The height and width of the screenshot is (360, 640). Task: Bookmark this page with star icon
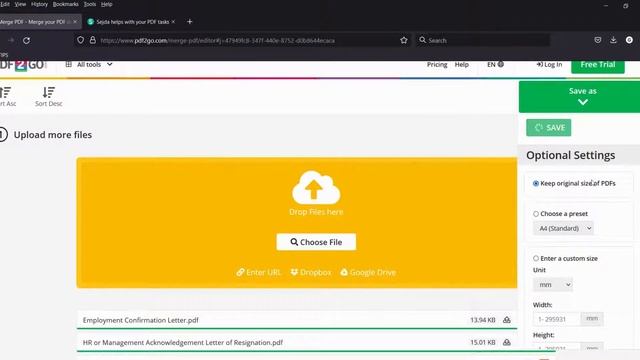404,40
